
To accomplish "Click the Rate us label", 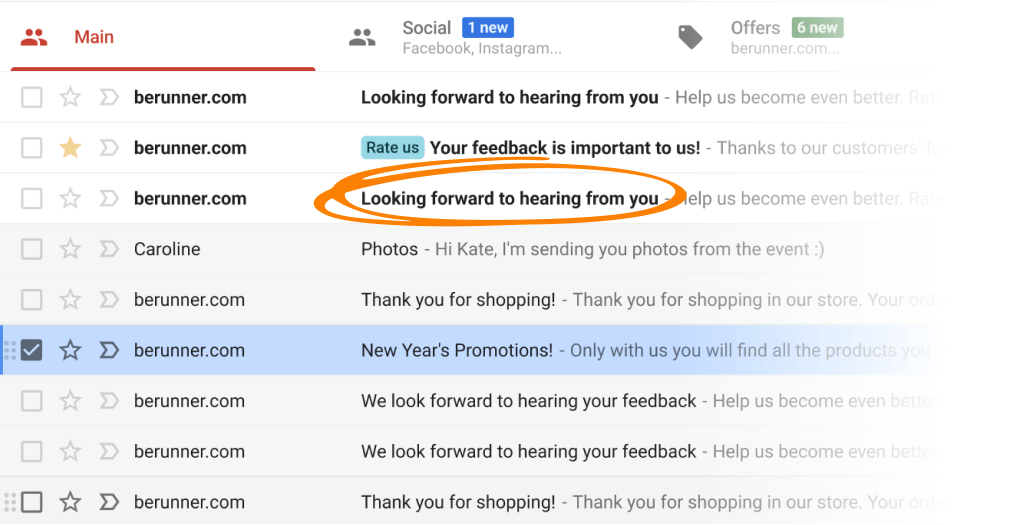I will pos(392,148).
